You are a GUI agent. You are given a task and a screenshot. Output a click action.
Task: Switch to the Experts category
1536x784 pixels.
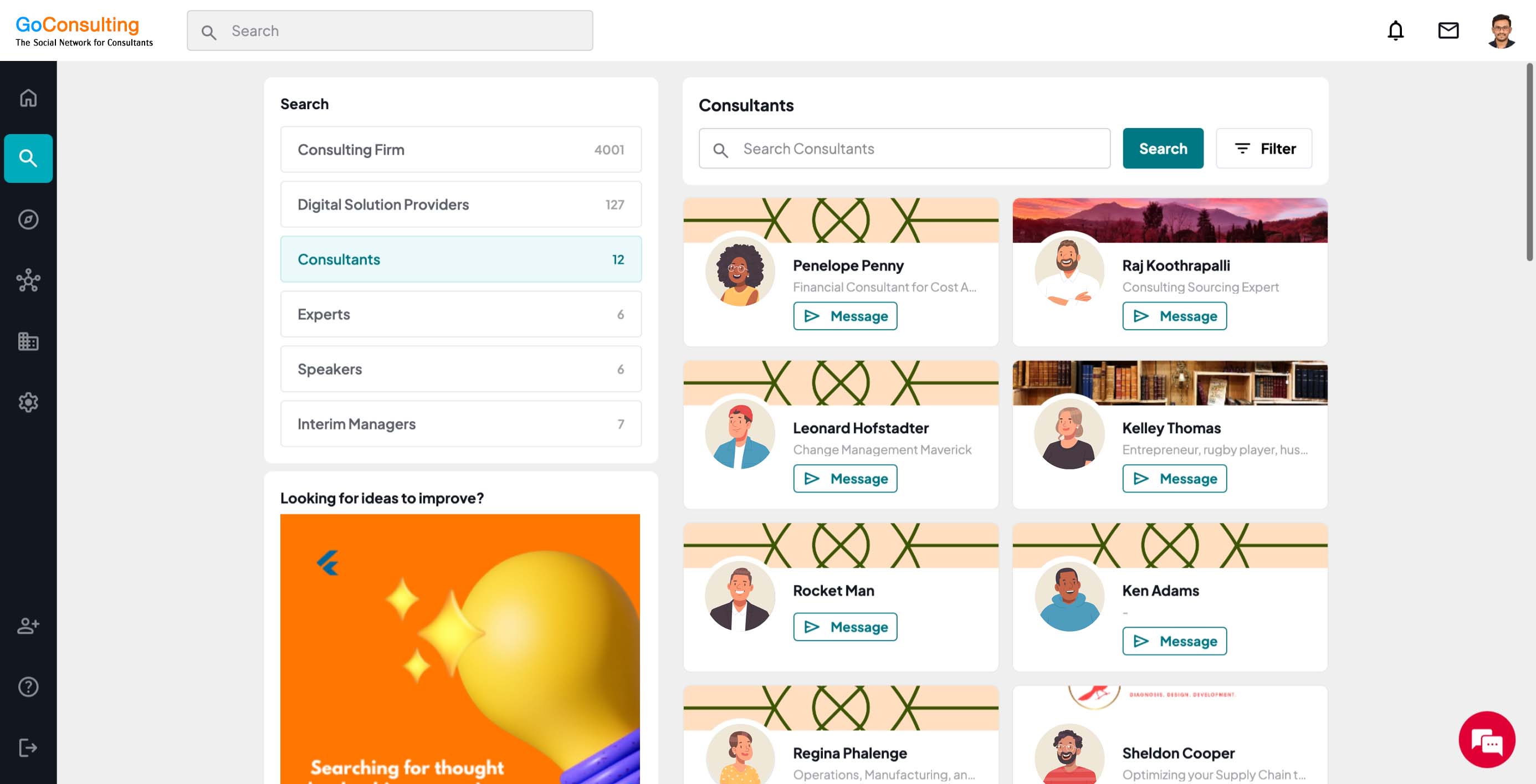tap(460, 314)
